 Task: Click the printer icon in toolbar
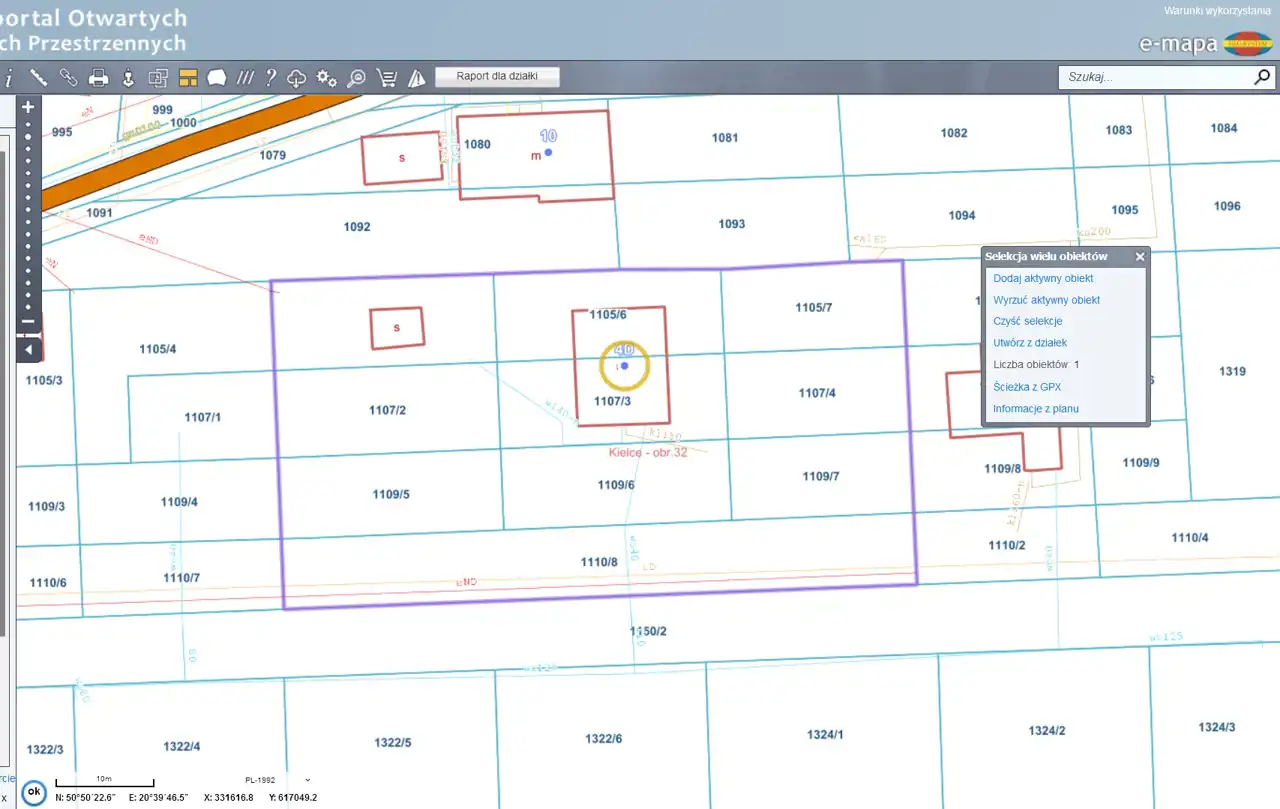tap(98, 77)
